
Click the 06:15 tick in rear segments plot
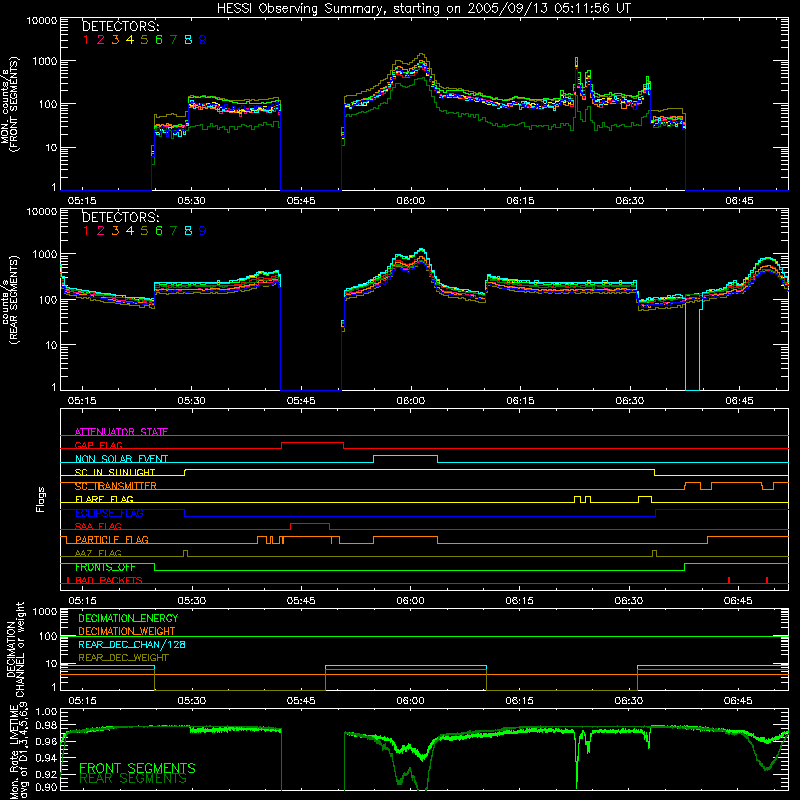click(520, 401)
